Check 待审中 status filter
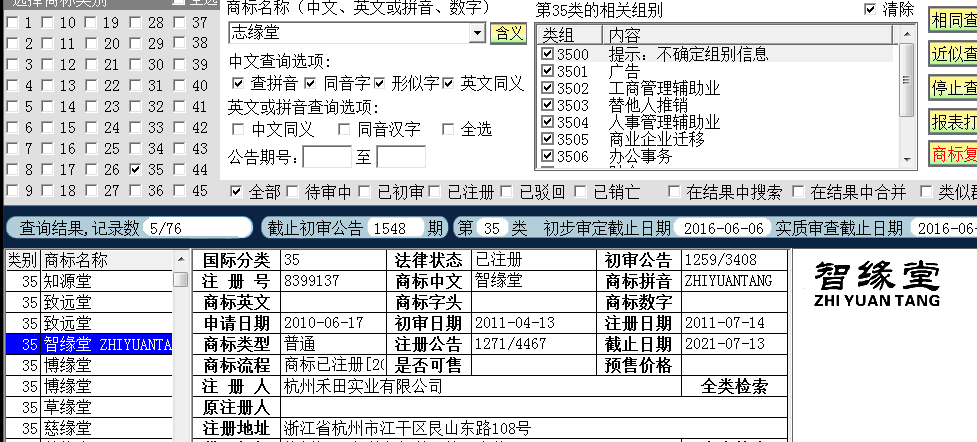Screen dimensions: 977x442 [293, 191]
